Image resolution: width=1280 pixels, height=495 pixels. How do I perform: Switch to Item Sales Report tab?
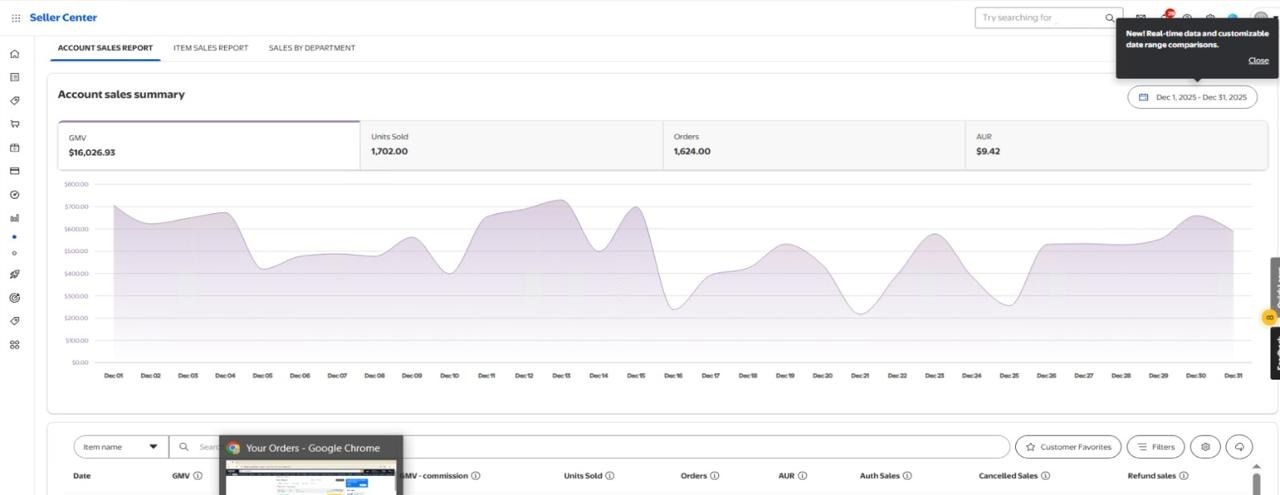pyautogui.click(x=211, y=48)
